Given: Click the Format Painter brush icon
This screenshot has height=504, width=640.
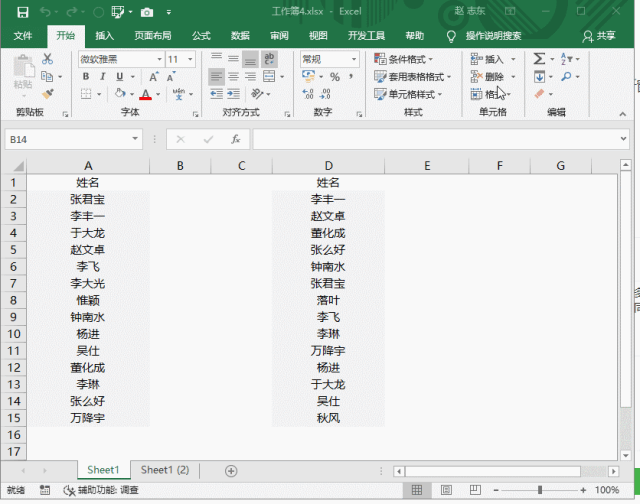Looking at the screenshot, I should [x=47, y=94].
